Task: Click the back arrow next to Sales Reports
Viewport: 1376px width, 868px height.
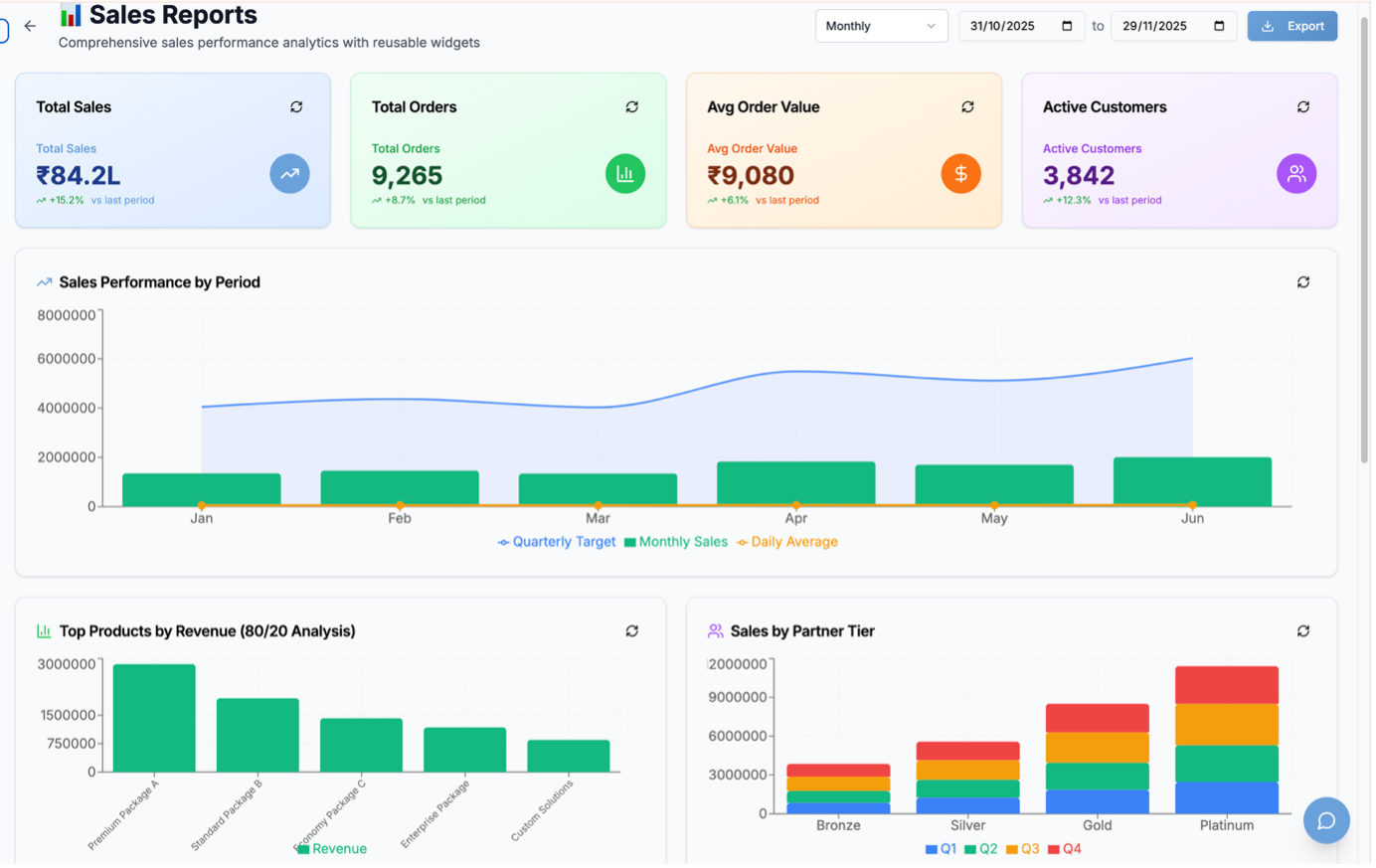Action: tap(30, 26)
